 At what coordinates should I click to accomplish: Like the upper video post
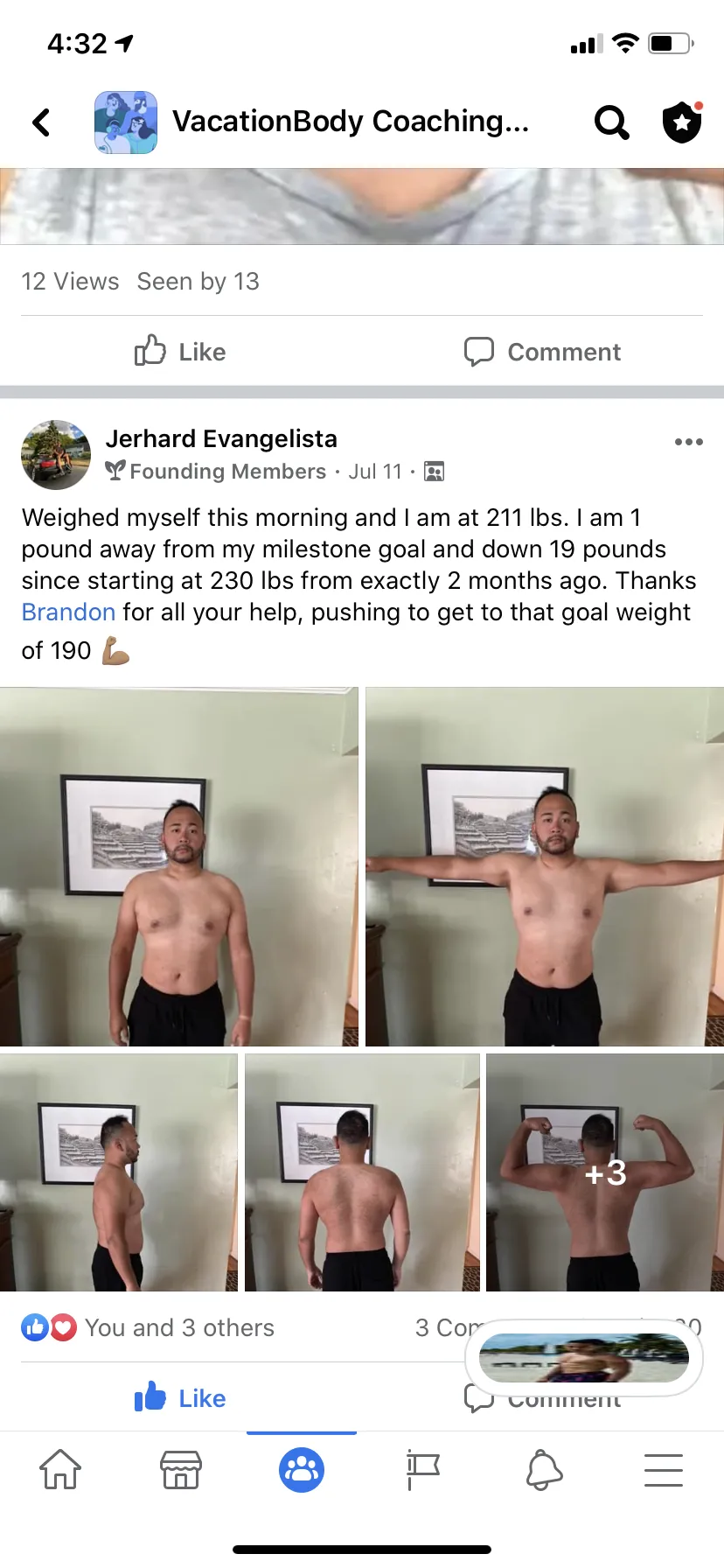click(x=180, y=352)
